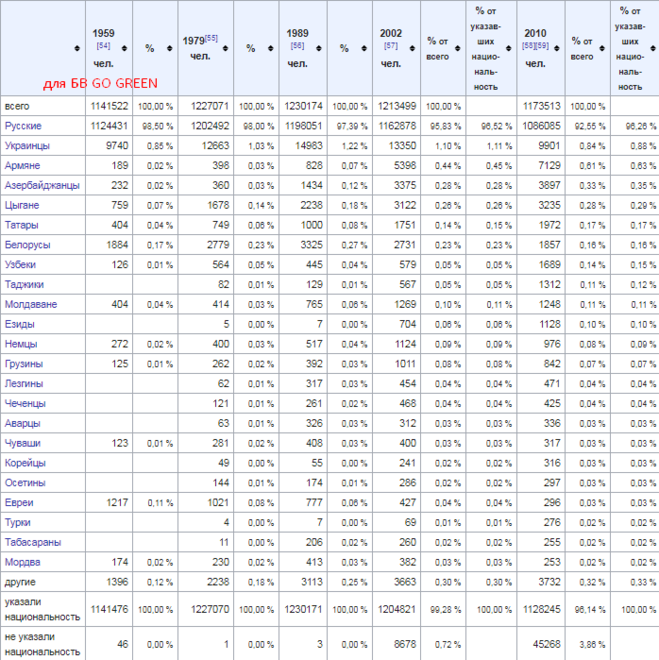Select the 'другие' row label
The width and height of the screenshot is (659, 660).
click(20, 582)
